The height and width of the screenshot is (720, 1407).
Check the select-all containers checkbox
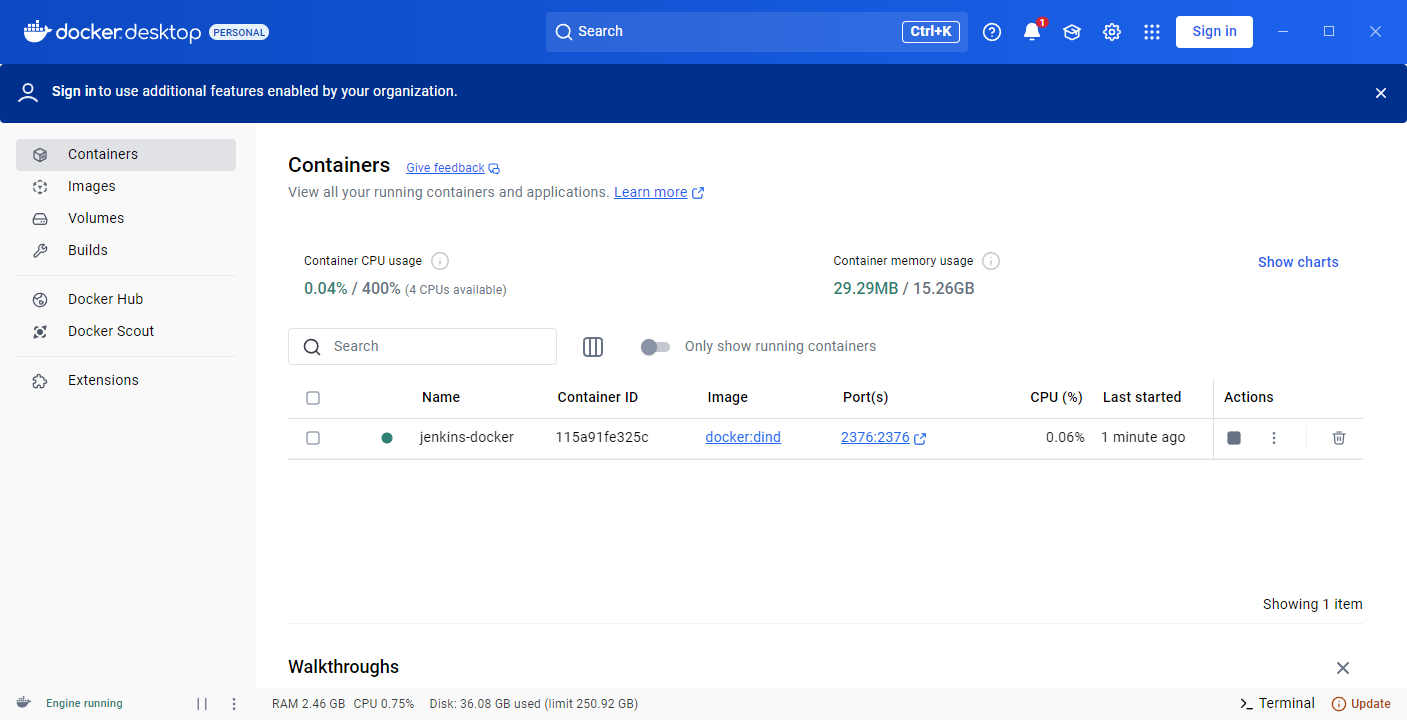(x=313, y=398)
